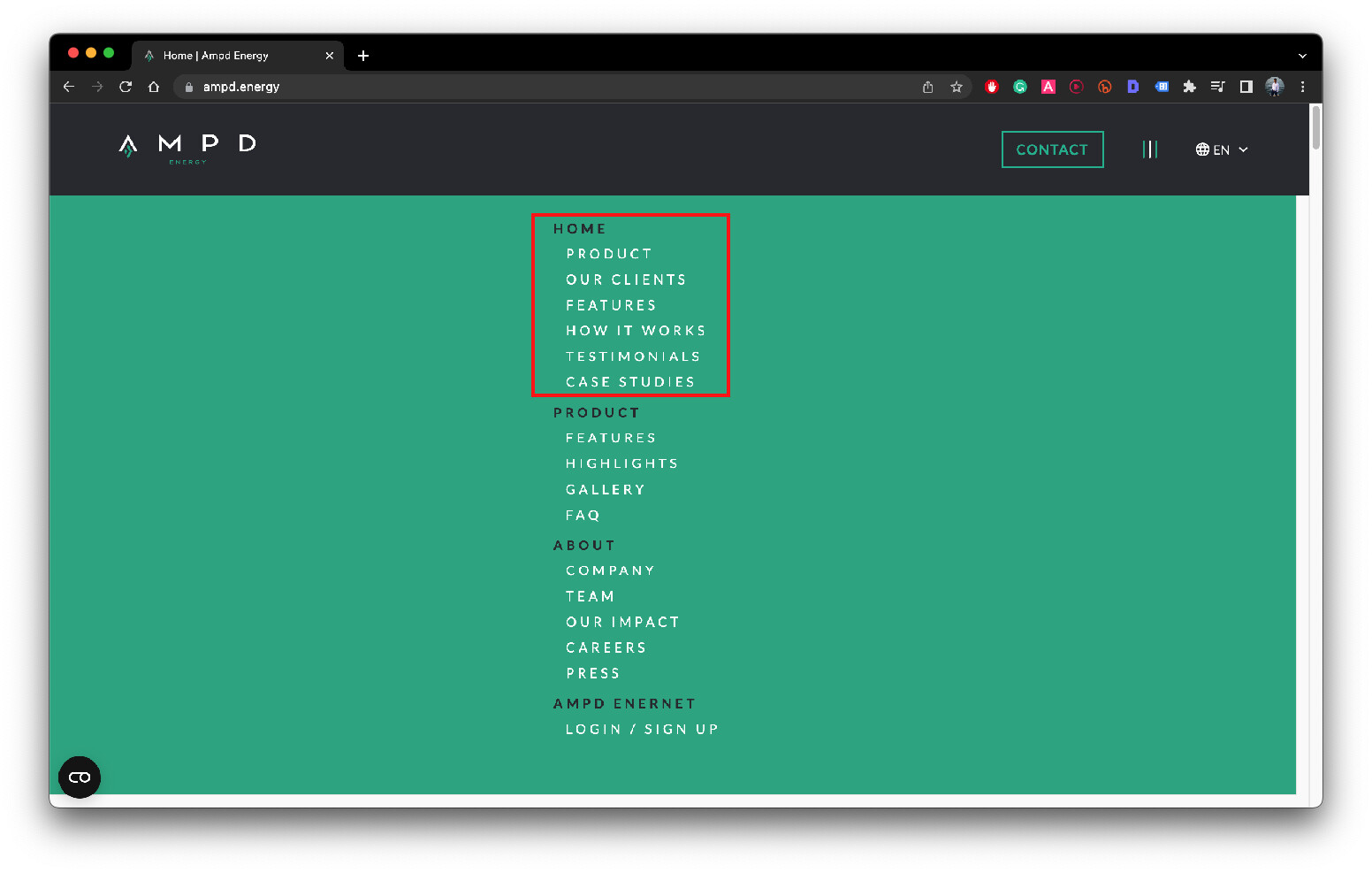Open the purple D extension
Image resolution: width=1372 pixels, height=873 pixels.
[x=1133, y=87]
